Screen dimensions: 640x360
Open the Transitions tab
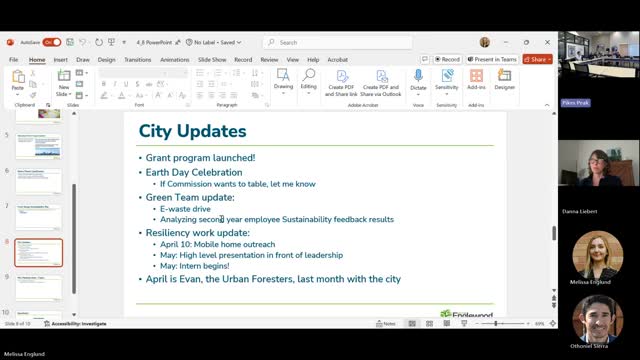point(138,60)
